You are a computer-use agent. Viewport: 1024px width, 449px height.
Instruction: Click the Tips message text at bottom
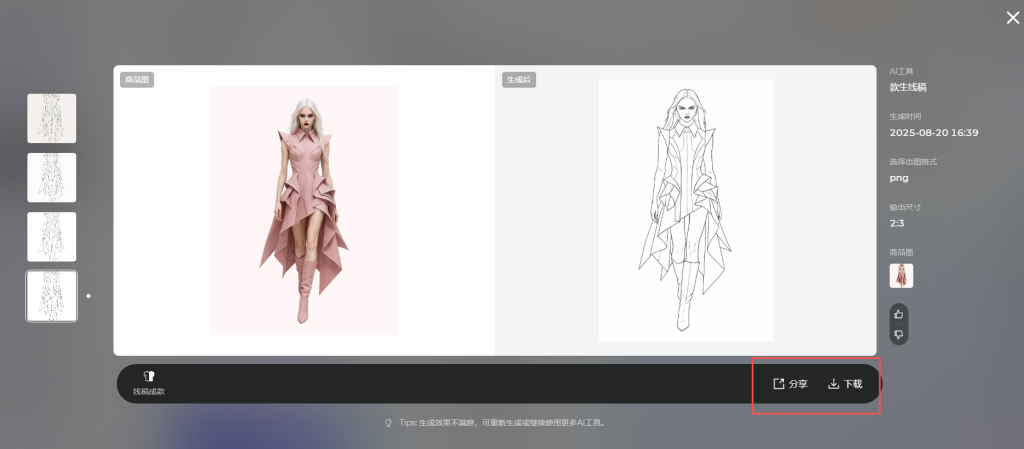[503, 423]
